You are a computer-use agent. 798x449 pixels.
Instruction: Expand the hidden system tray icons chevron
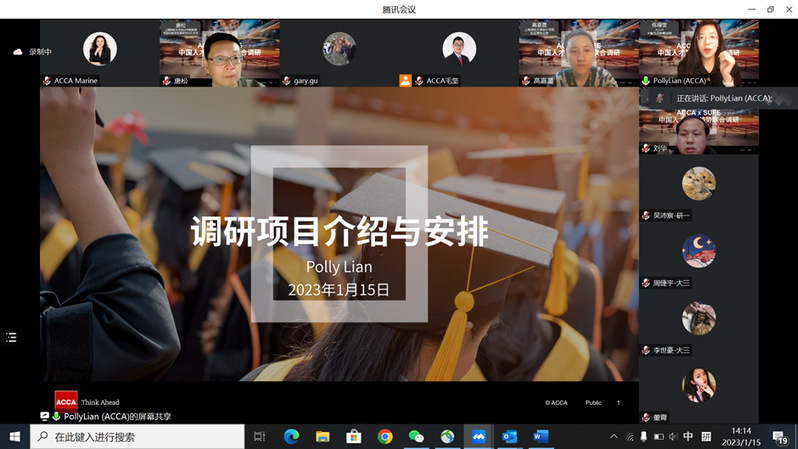pyautogui.click(x=614, y=436)
